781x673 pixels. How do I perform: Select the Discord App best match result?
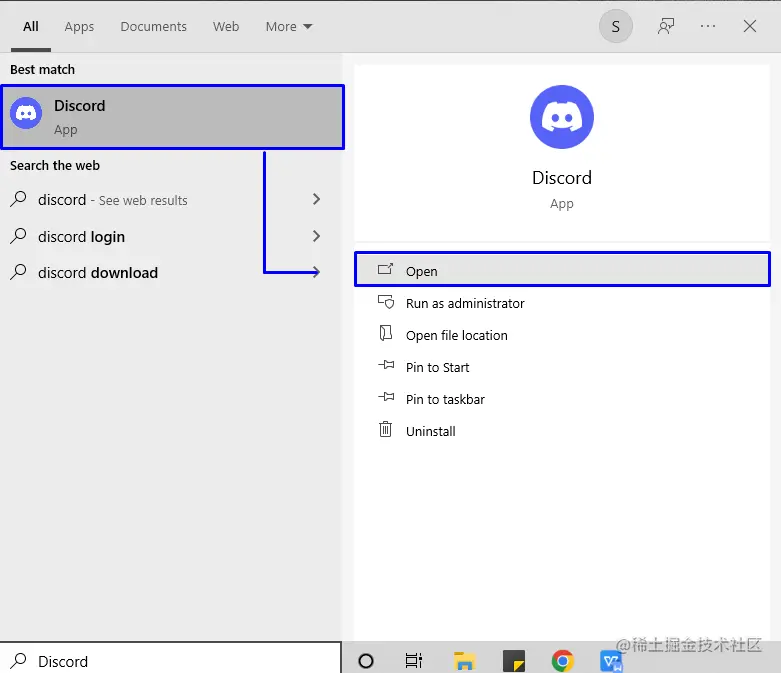point(173,117)
